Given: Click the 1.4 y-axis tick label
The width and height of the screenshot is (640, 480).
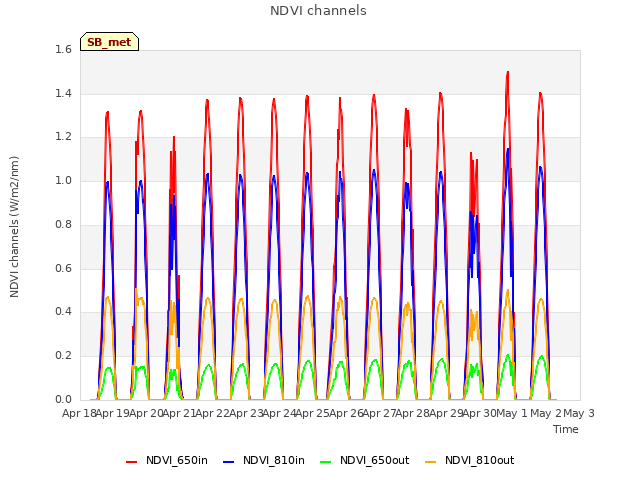Looking at the screenshot, I should [63, 93].
